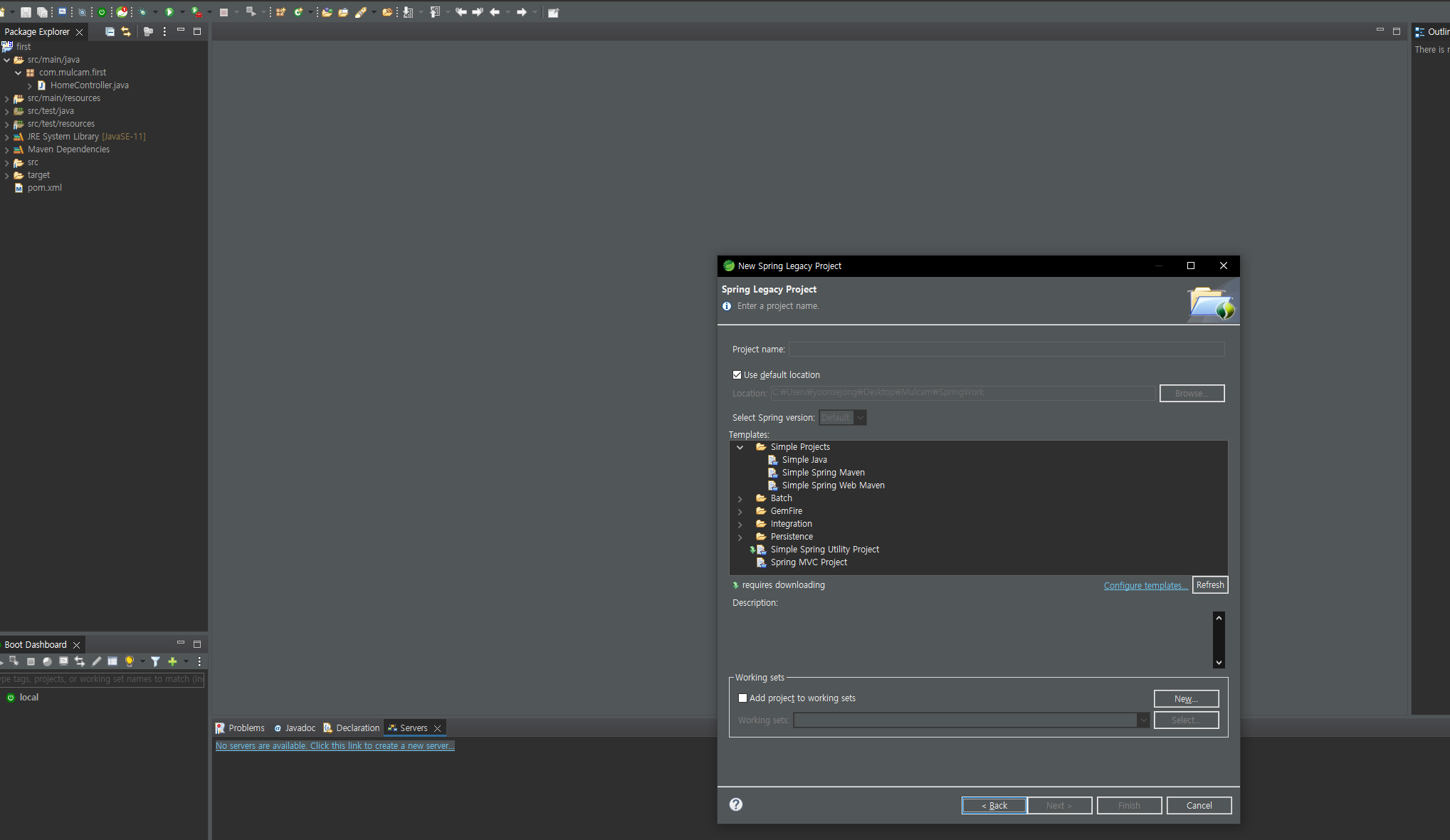Viewport: 1450px width, 840px height.
Task: Click the stop square icon in Boot Dashboard
Action: [31, 661]
